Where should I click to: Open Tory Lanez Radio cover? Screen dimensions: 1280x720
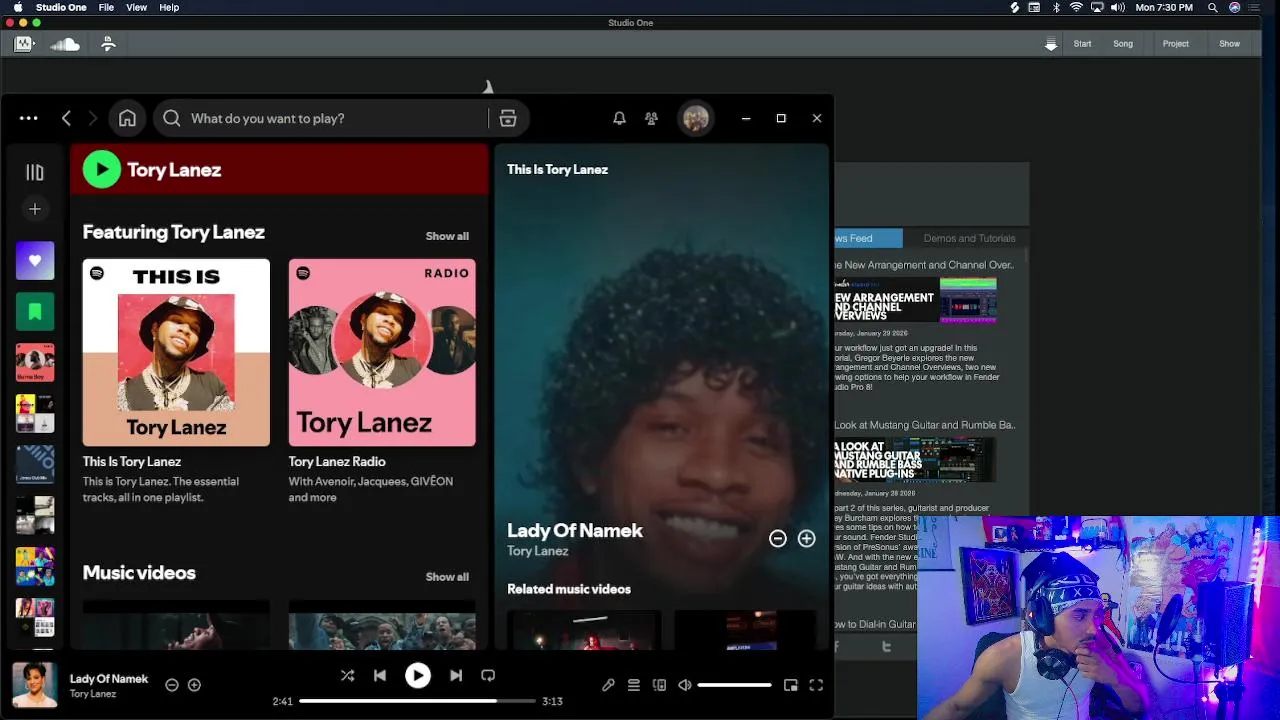click(x=382, y=352)
